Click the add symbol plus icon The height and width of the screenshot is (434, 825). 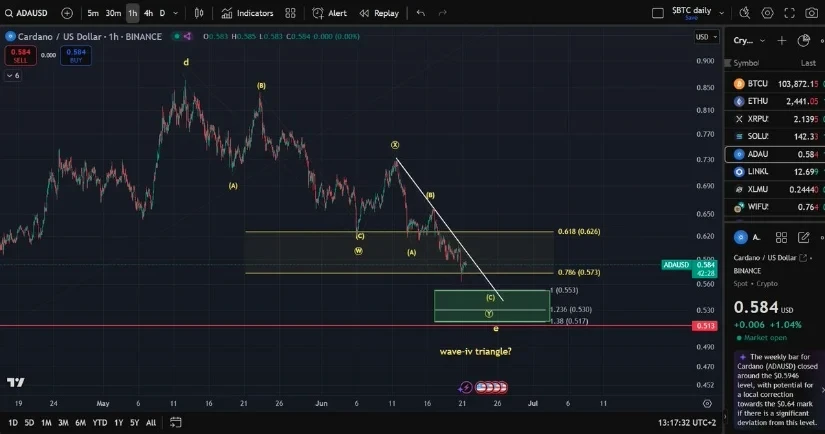(67, 13)
